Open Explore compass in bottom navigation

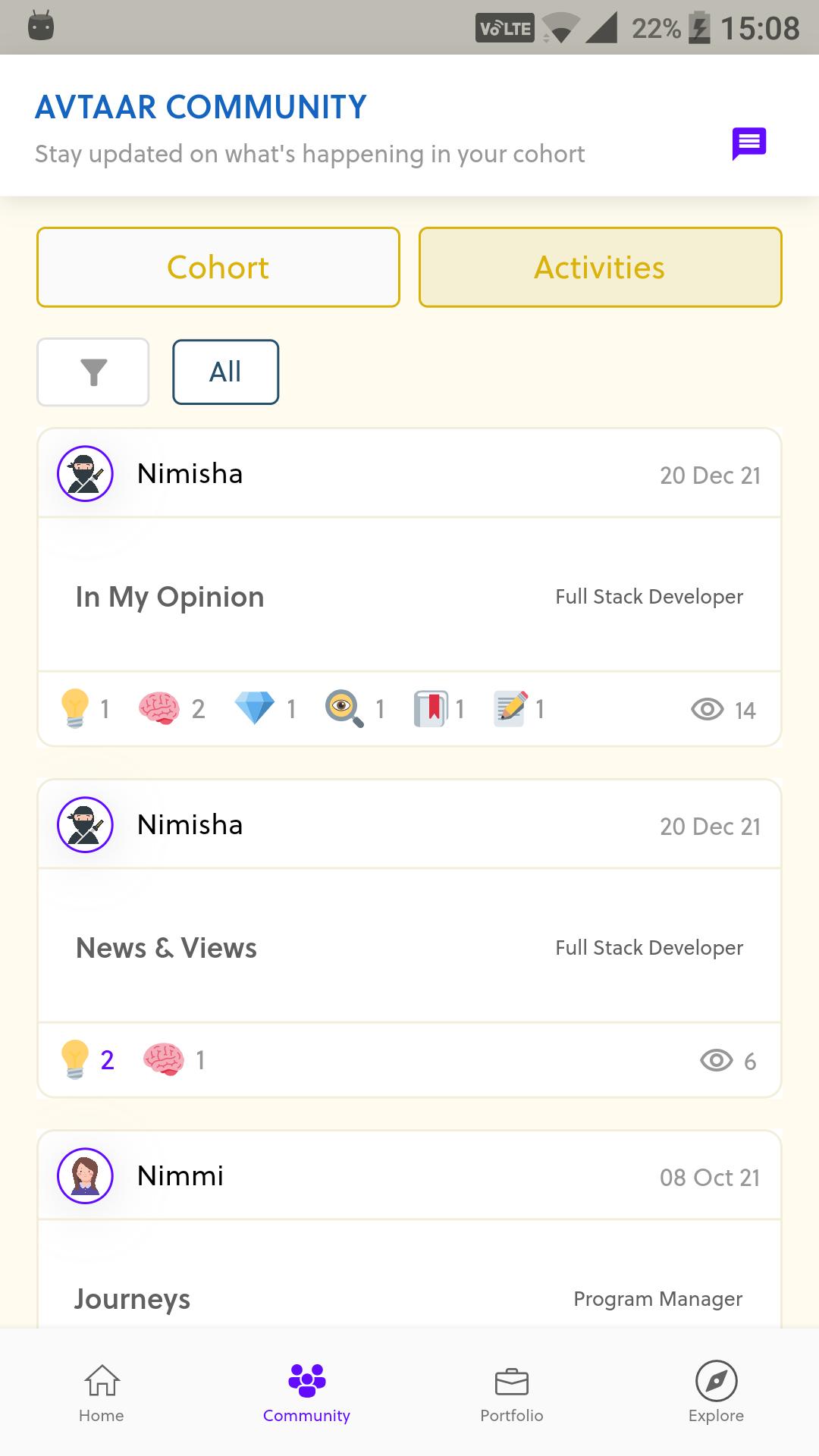click(x=716, y=1394)
